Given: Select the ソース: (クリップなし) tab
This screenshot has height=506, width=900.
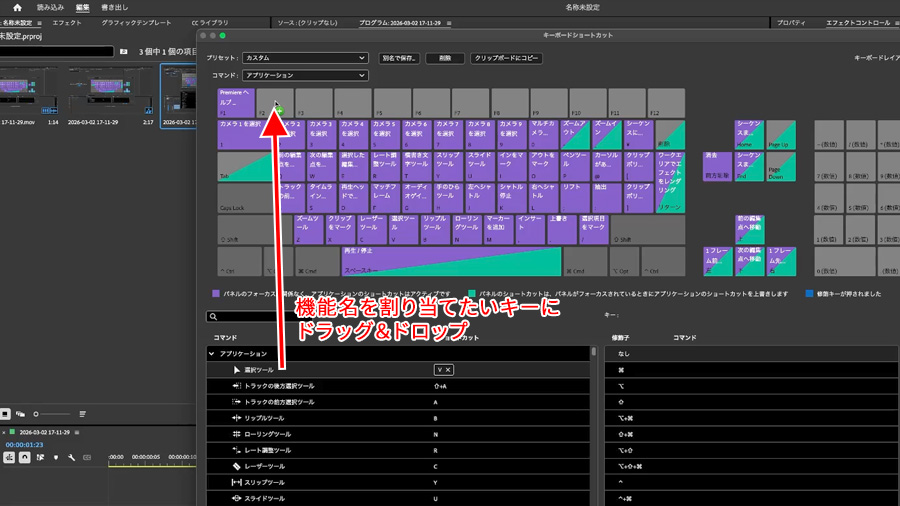Looking at the screenshot, I should tap(307, 23).
